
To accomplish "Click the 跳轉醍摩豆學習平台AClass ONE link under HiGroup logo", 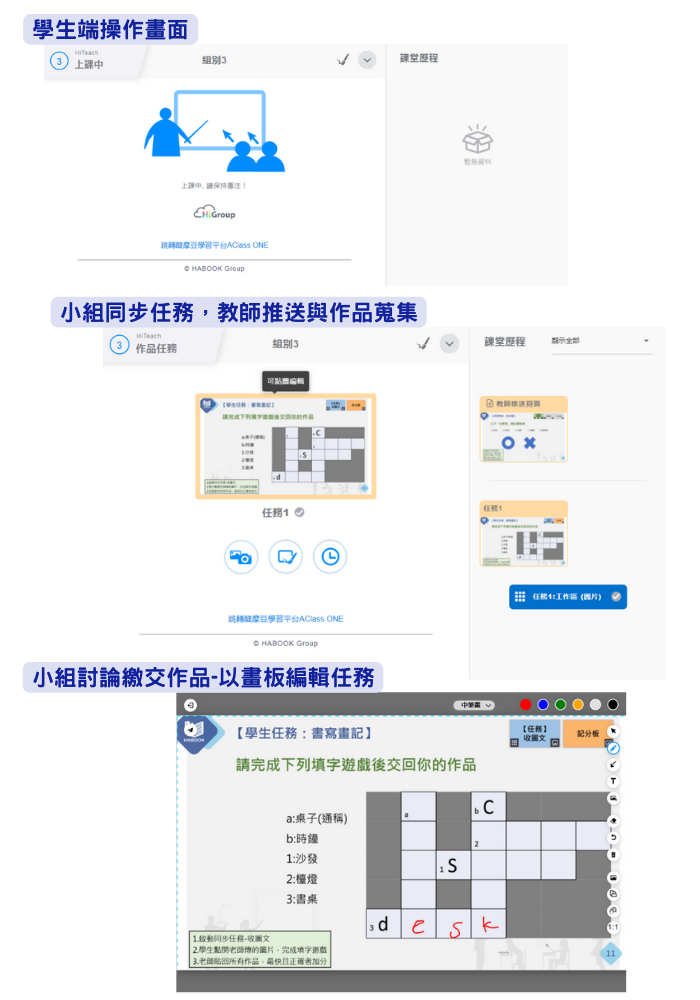I will click(x=214, y=245).
